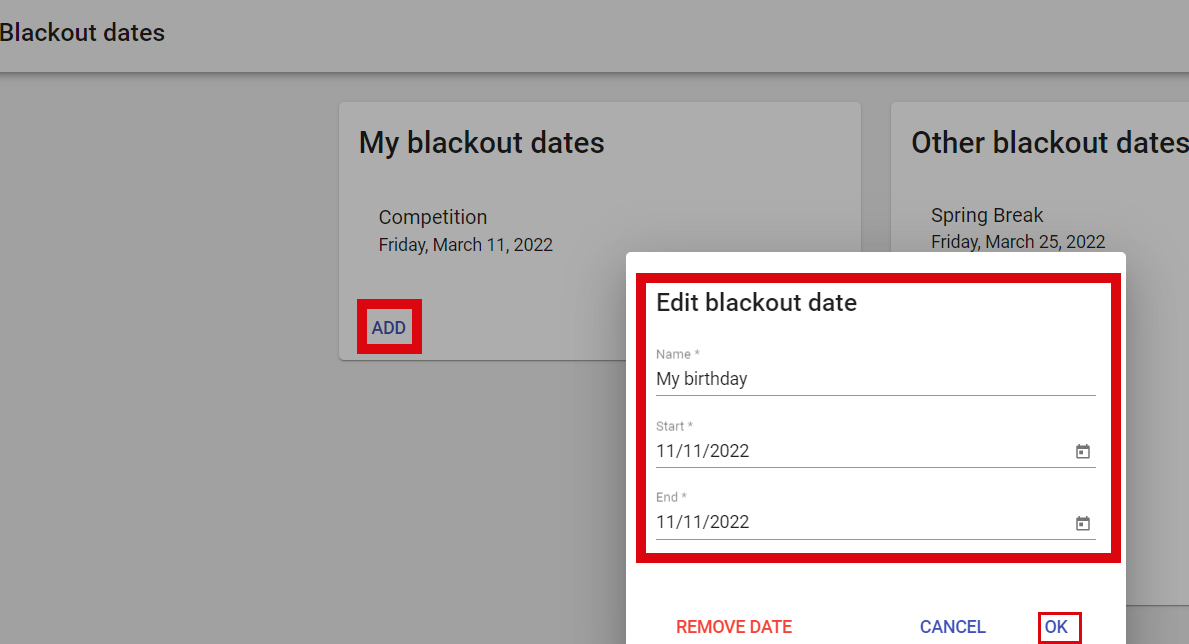1189x644 pixels.
Task: Cancel editing the blackout date
Action: click(x=952, y=627)
